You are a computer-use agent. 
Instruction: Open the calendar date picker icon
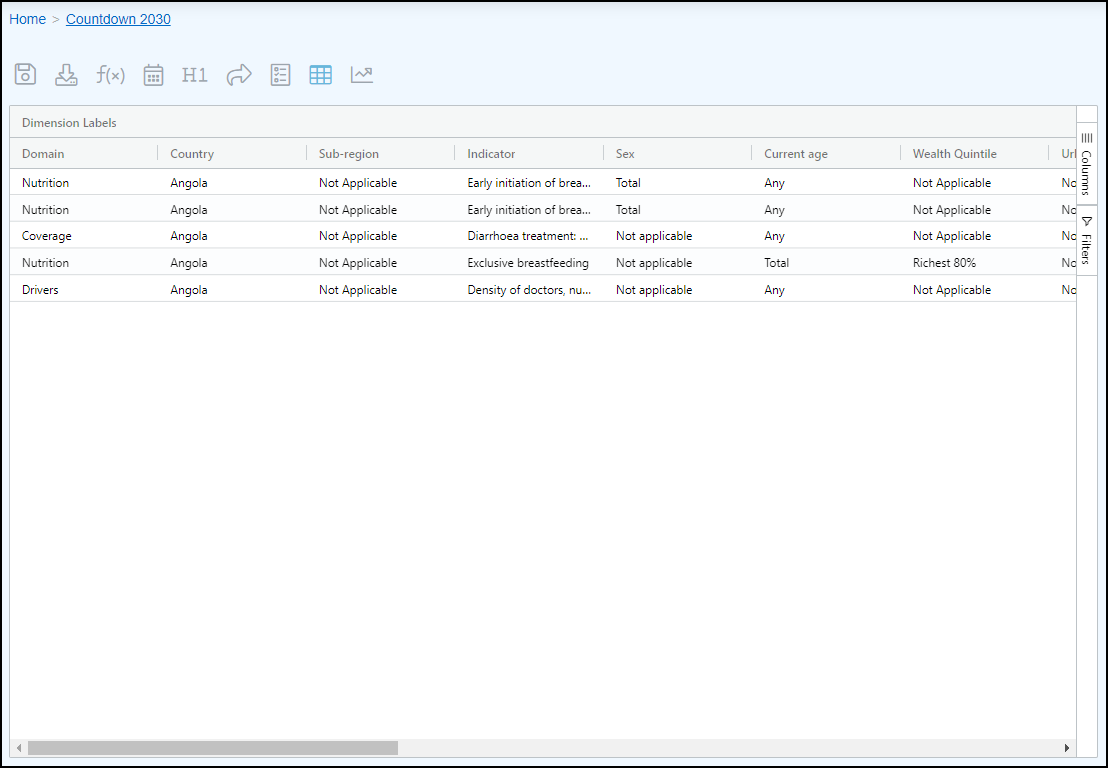coord(153,75)
